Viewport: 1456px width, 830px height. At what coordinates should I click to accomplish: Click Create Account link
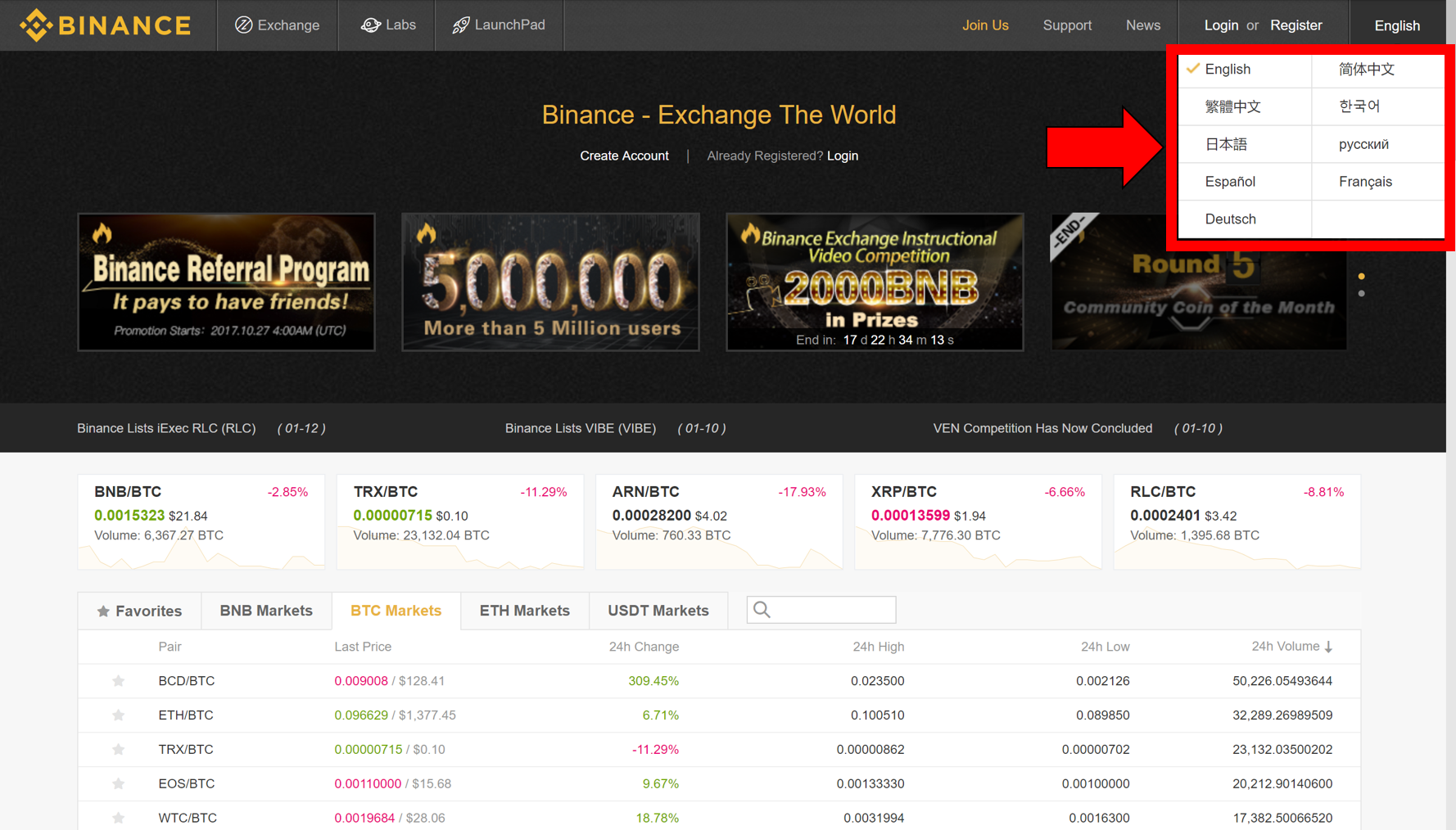[x=624, y=156]
